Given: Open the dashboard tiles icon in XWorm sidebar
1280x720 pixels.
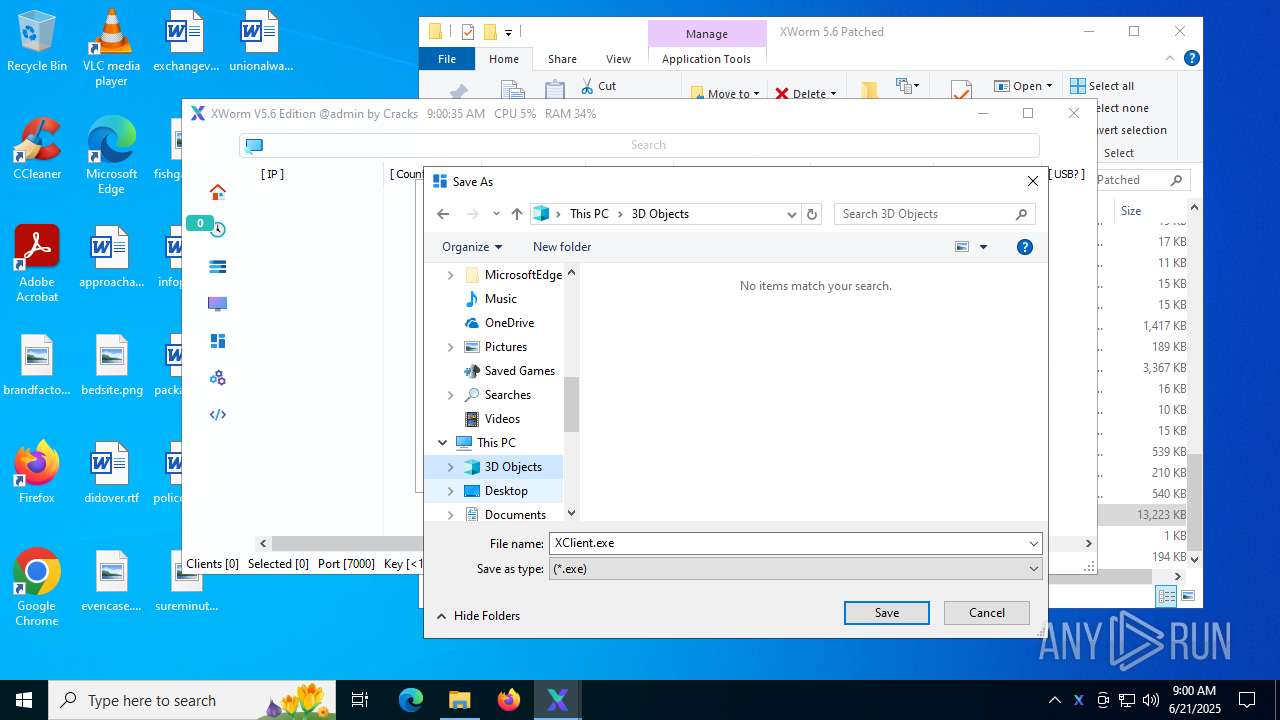Looking at the screenshot, I should point(217,341).
